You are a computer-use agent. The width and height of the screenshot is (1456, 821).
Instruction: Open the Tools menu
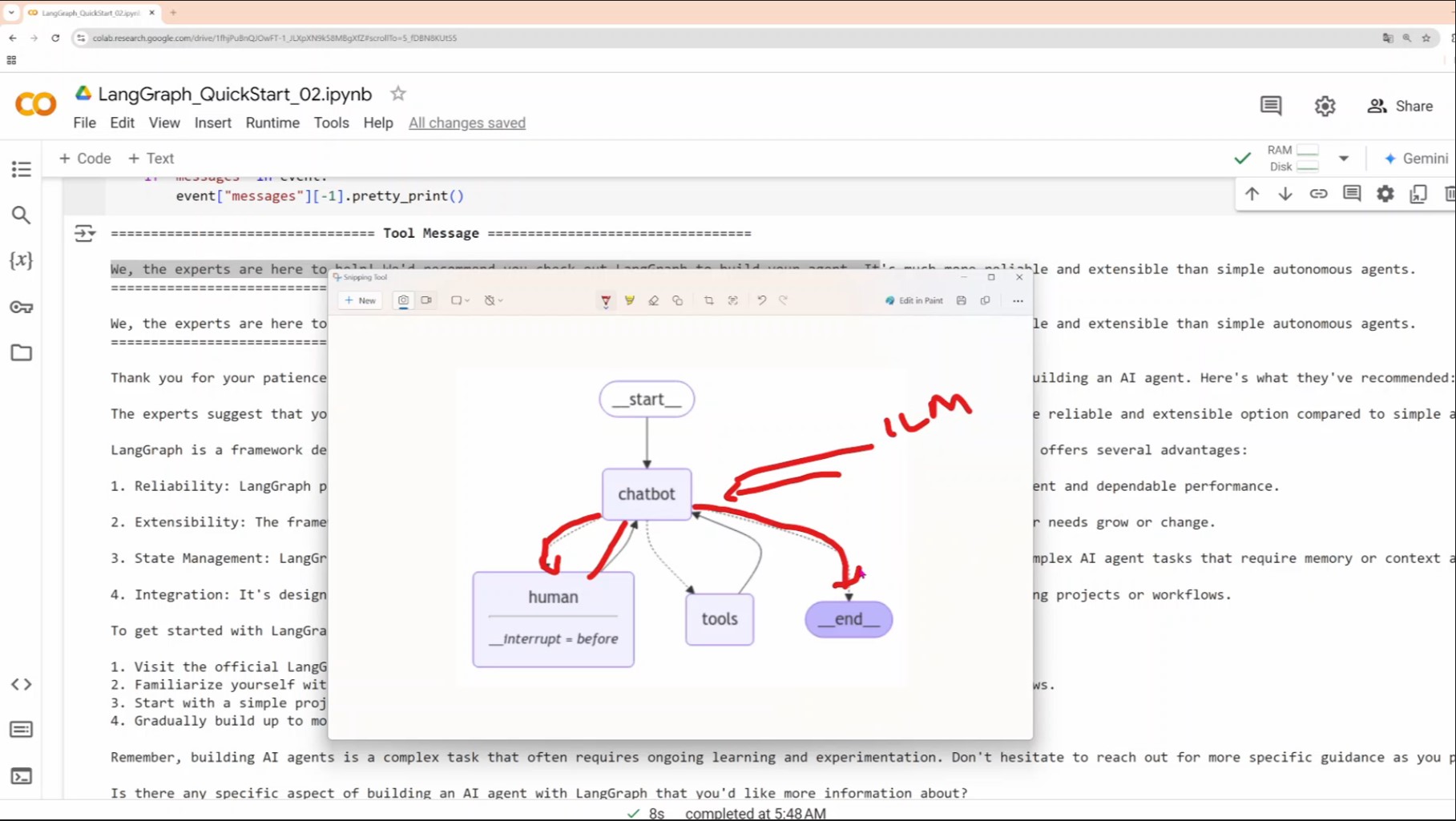[331, 123]
